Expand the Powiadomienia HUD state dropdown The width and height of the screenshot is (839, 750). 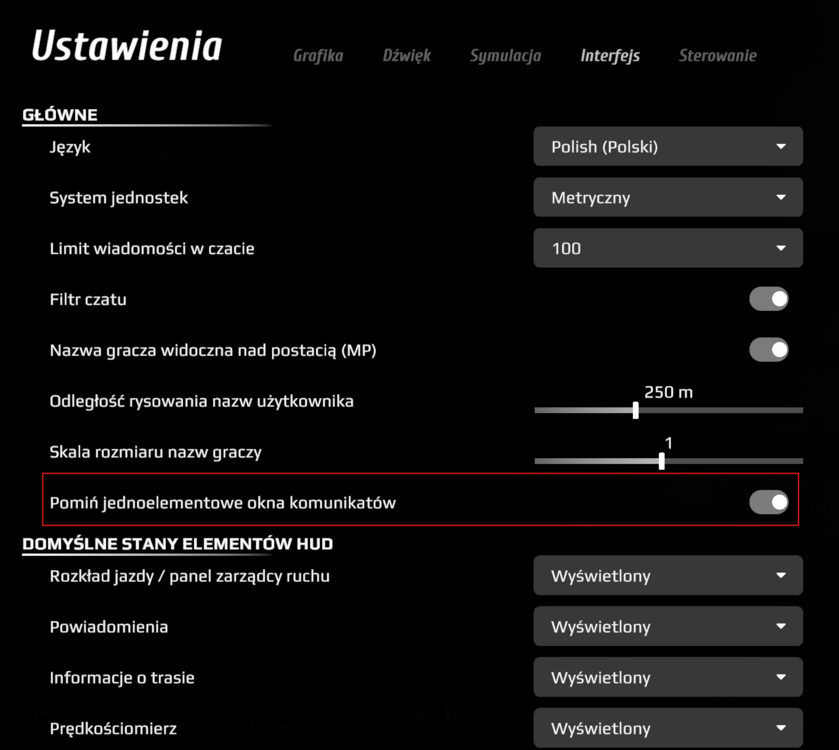tap(667, 627)
